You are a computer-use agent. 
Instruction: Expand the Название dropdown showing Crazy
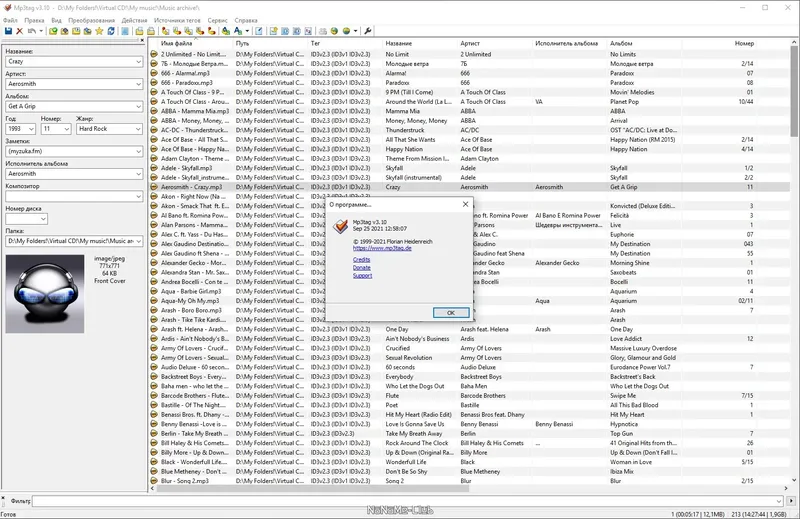click(138, 61)
